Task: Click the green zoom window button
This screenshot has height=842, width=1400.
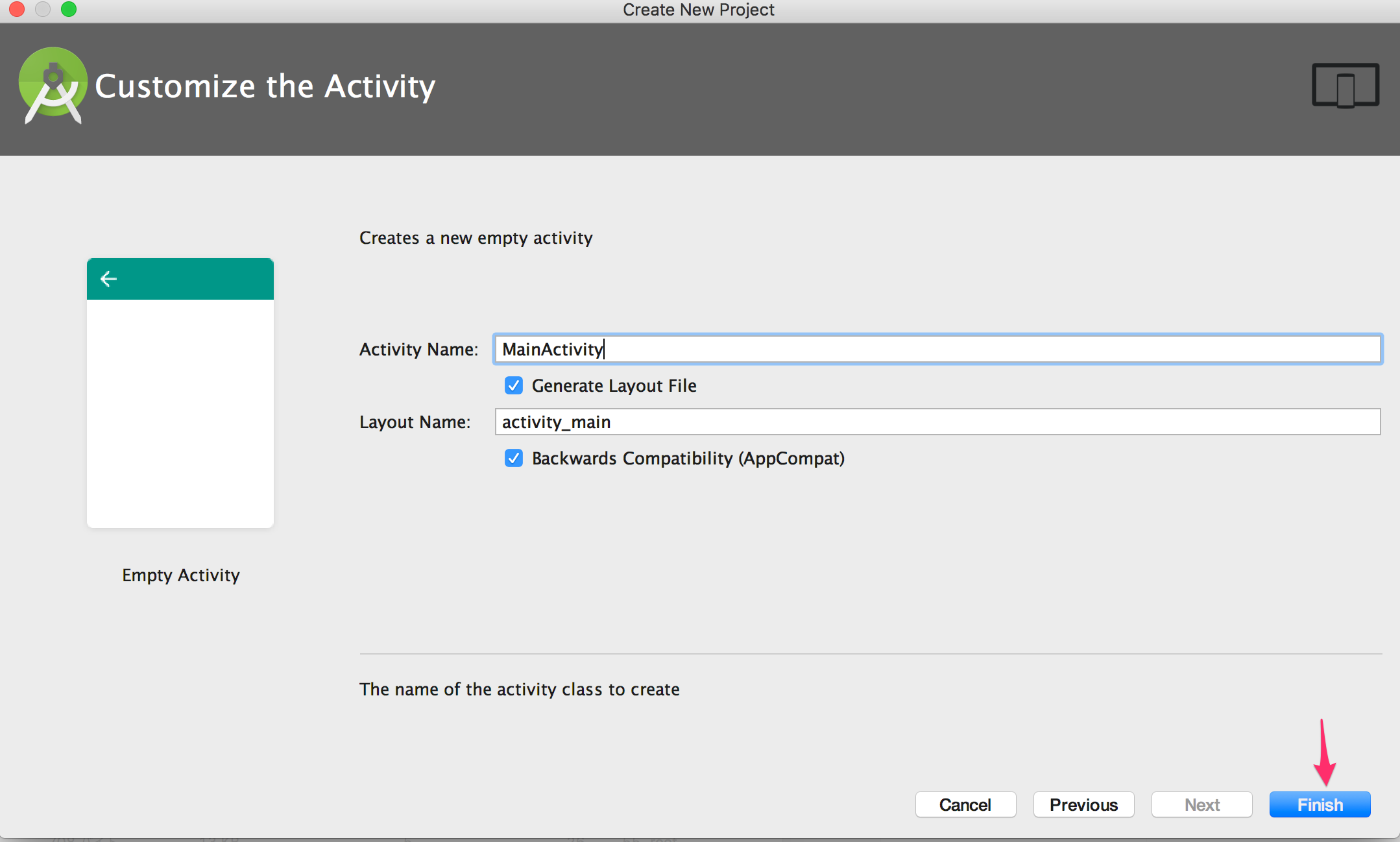Action: point(69,9)
